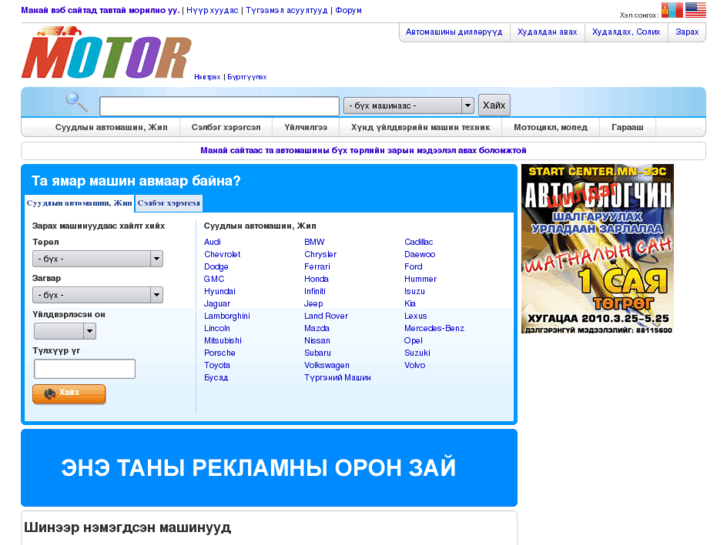Open the Lamborghini brand link
Viewport: 727px width, 545px height.
click(227, 316)
